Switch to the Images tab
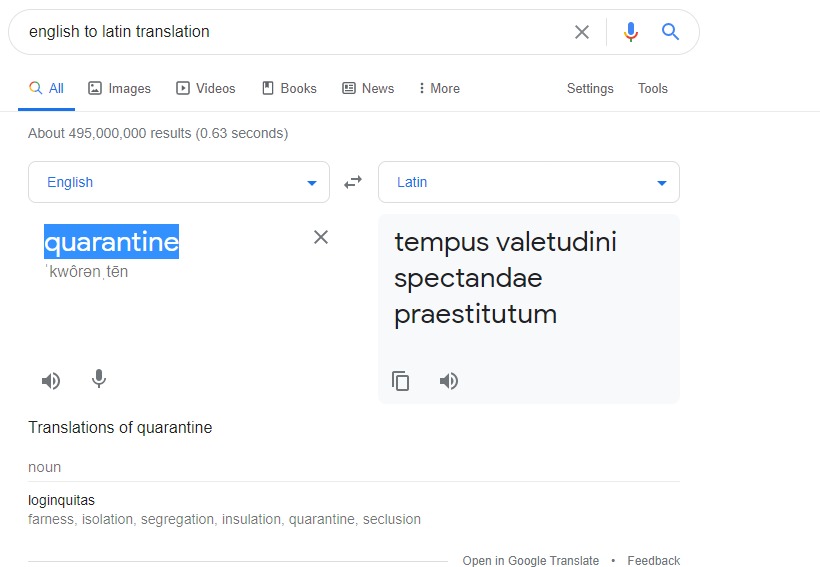The image size is (820, 567). click(x=119, y=88)
